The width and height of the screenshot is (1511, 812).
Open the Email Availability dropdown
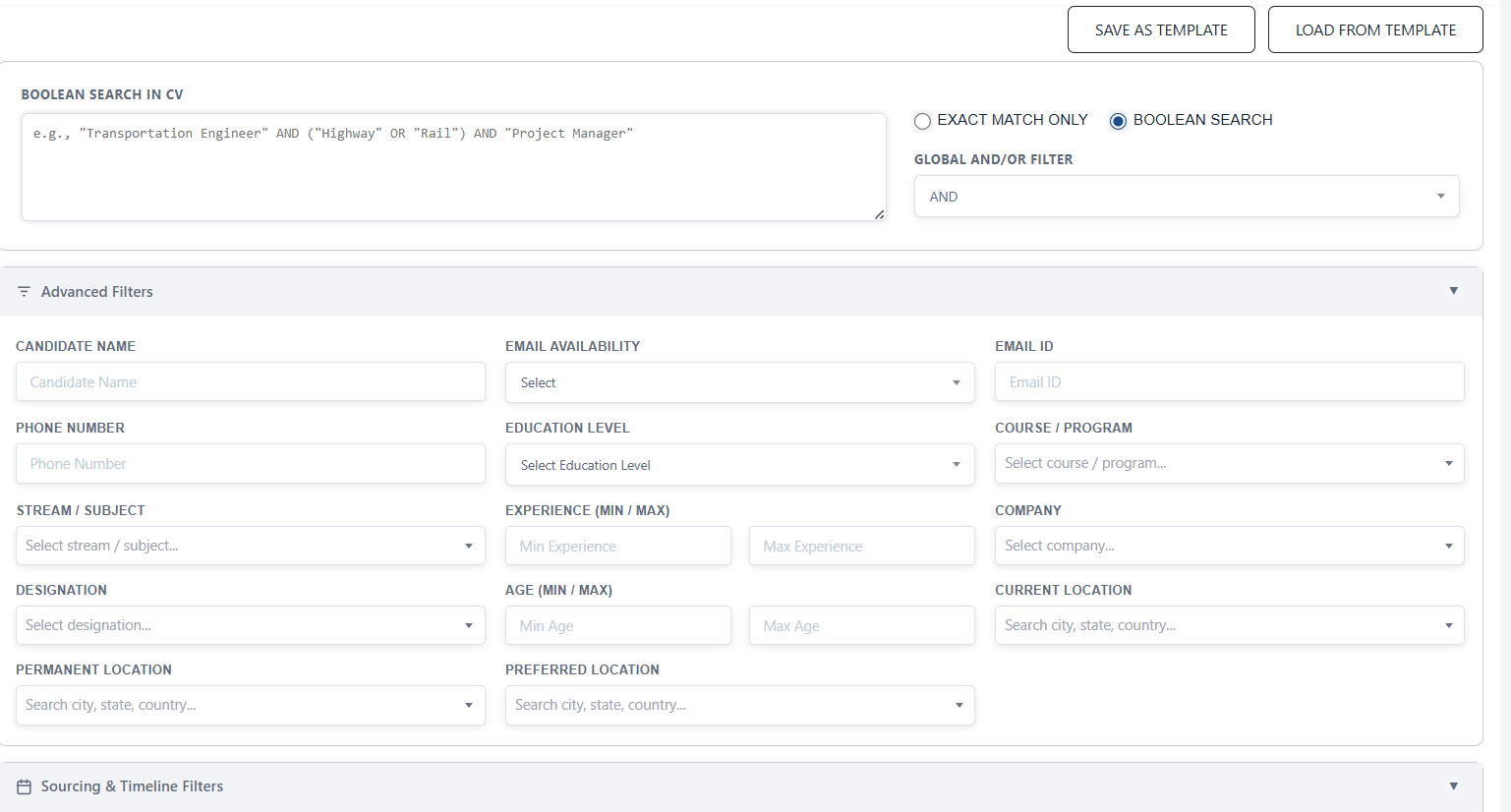(739, 382)
